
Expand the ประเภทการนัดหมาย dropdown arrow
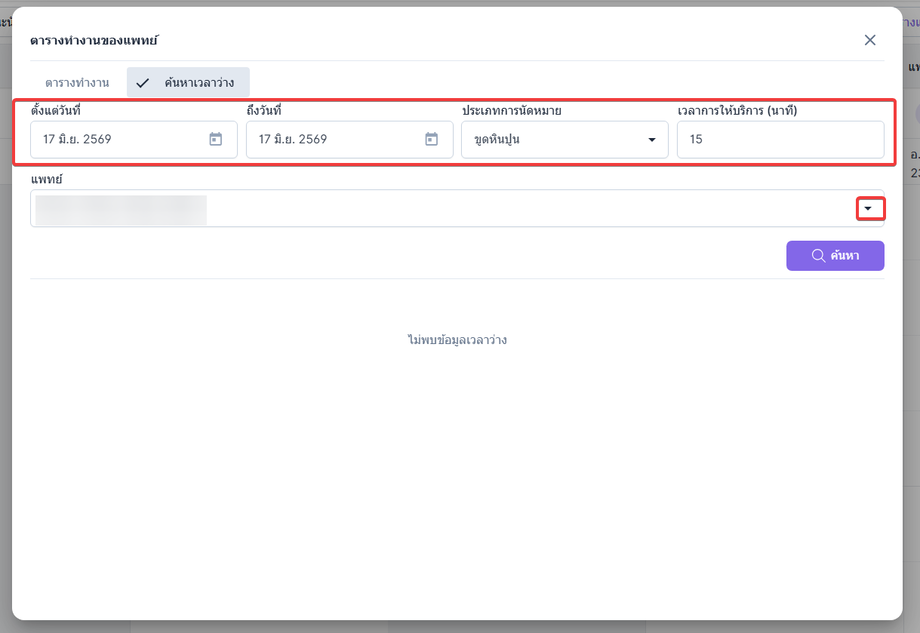tap(651, 140)
